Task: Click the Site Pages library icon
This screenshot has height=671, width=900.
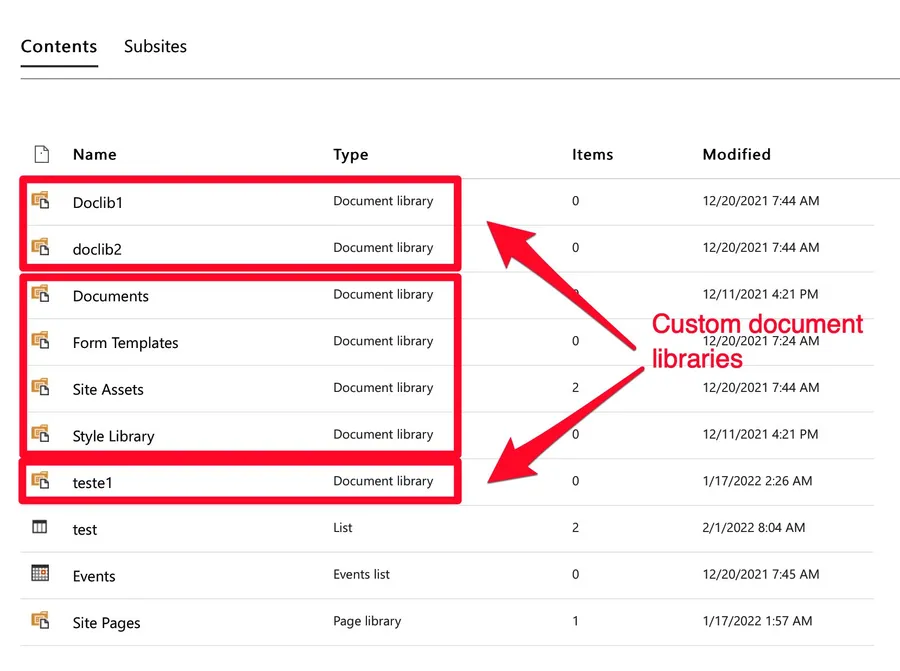Action: click(x=40, y=621)
